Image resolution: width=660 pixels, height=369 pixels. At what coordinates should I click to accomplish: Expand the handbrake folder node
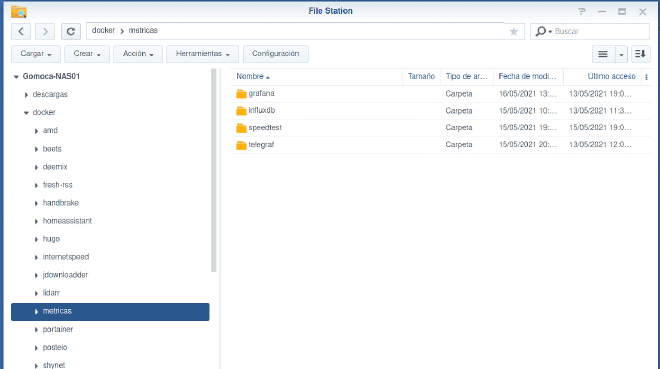[36, 203]
